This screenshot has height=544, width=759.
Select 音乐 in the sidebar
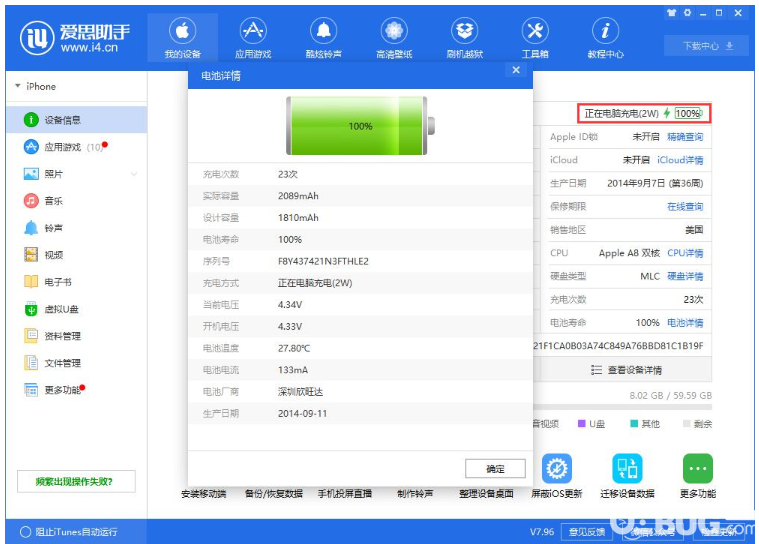[x=76, y=201]
